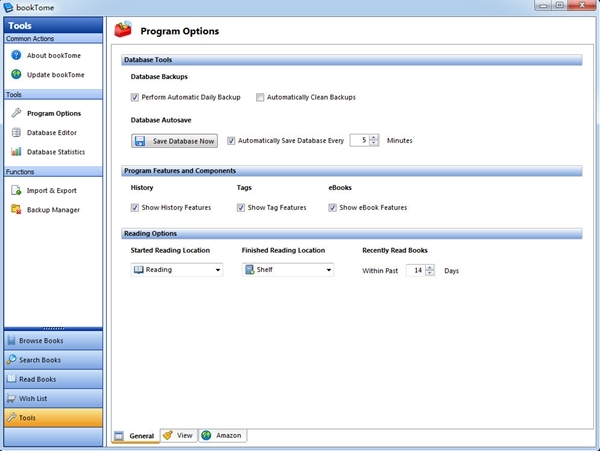Open Backup Manager link

(53, 210)
